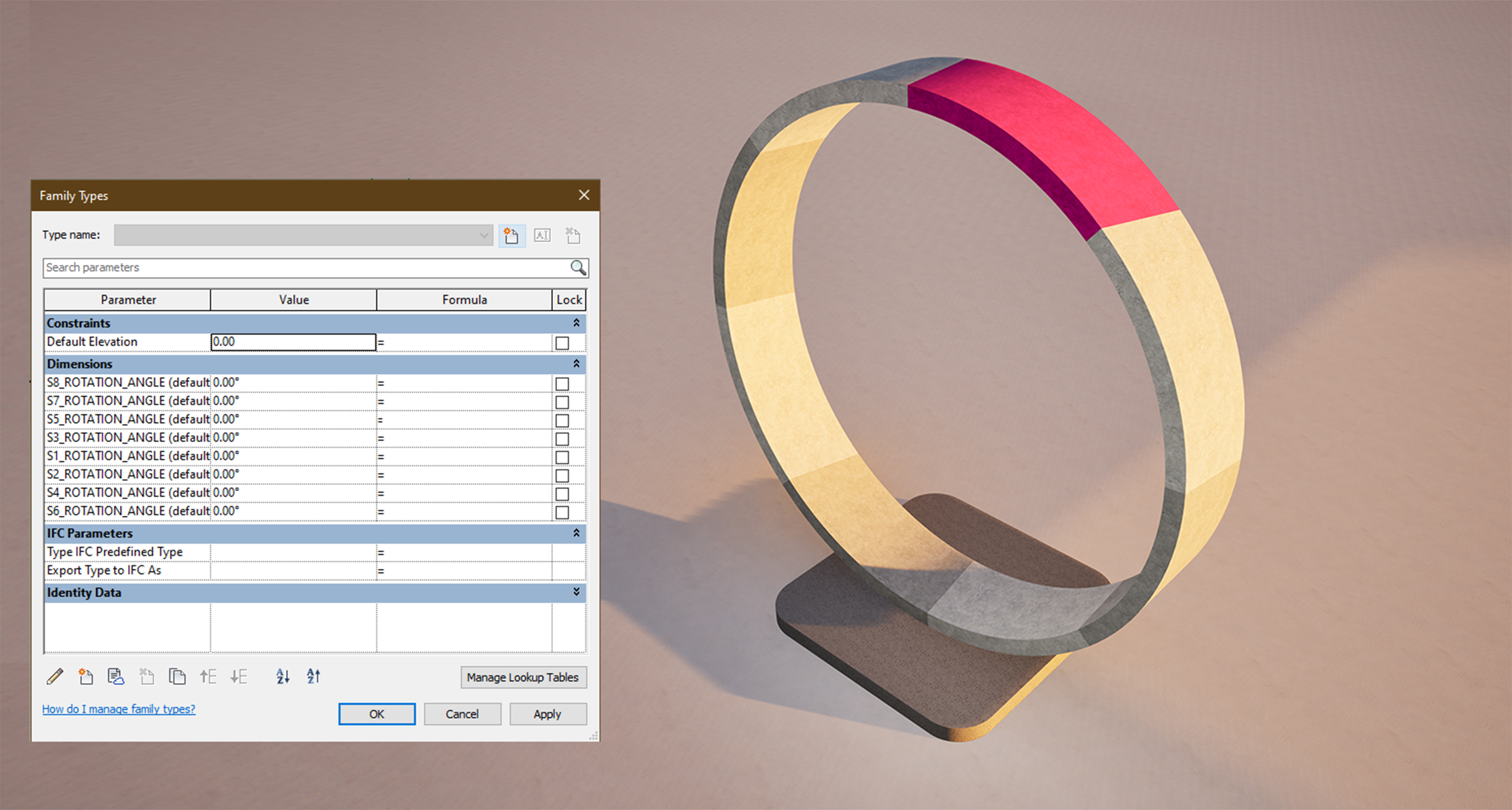
Task: Expand the Identity Data group
Action: tap(576, 592)
